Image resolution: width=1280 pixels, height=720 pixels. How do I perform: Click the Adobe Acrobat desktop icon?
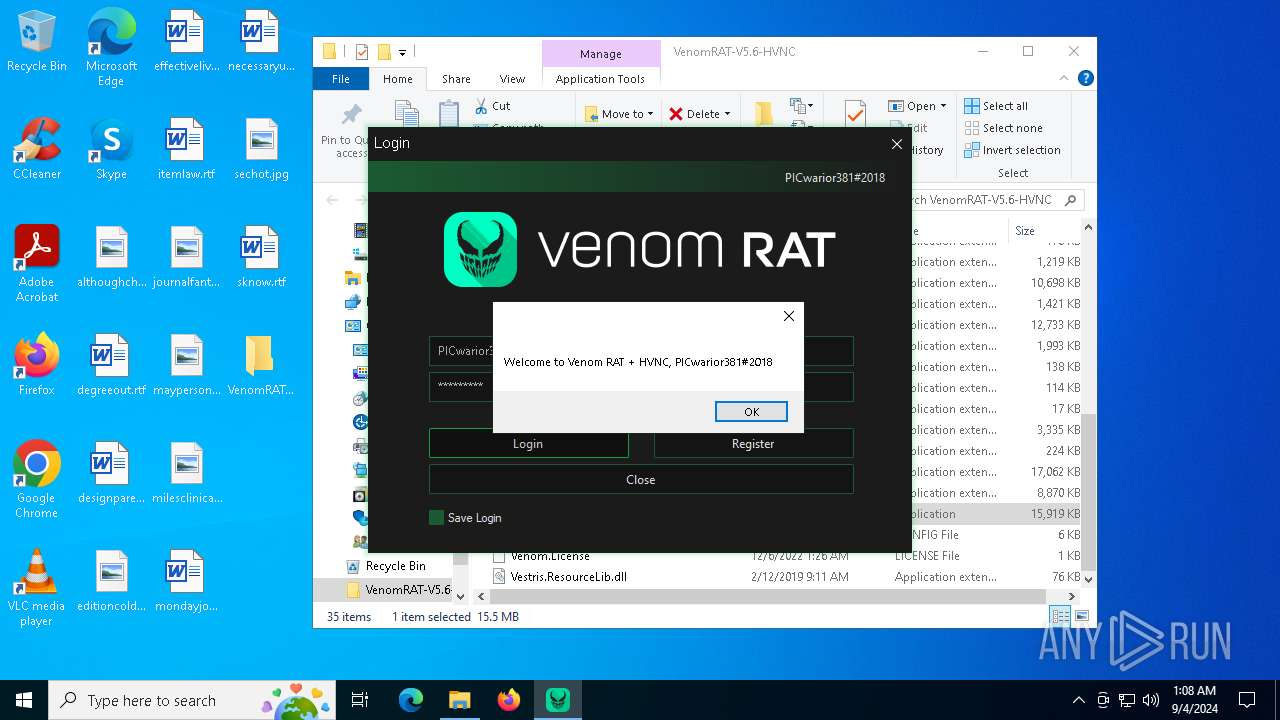click(37, 264)
